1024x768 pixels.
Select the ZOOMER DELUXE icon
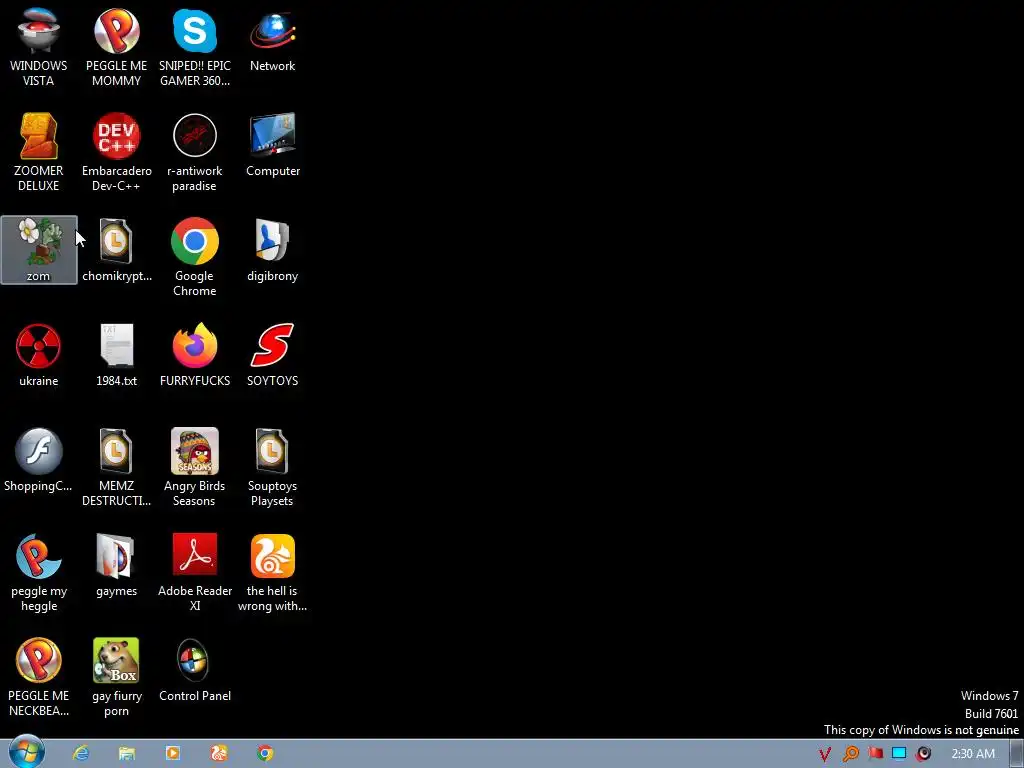click(x=39, y=152)
